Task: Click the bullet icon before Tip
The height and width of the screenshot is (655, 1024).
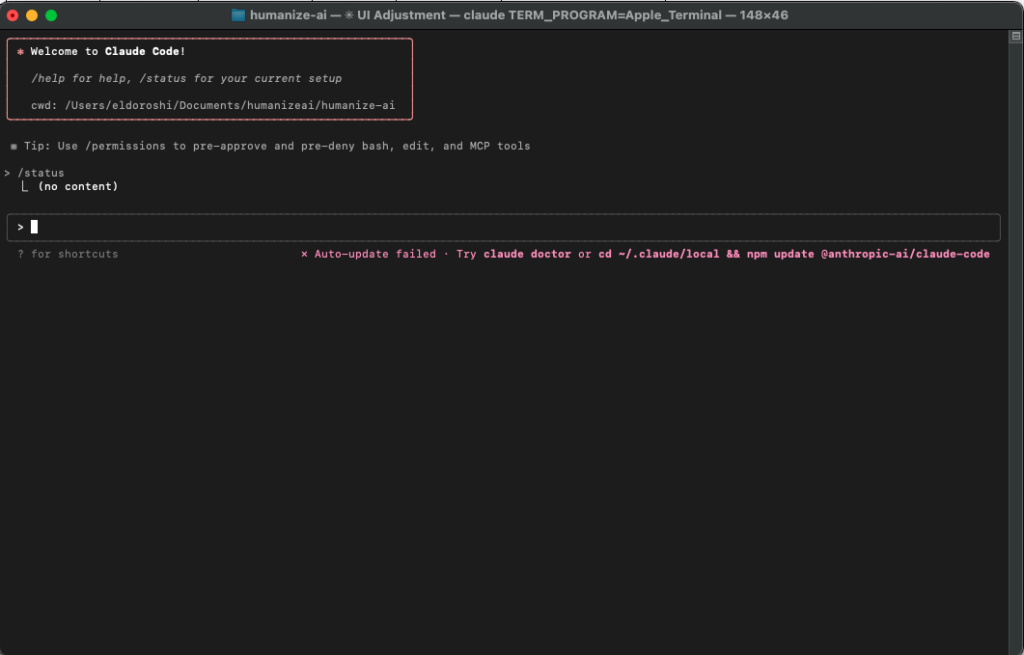Action: click(14, 147)
